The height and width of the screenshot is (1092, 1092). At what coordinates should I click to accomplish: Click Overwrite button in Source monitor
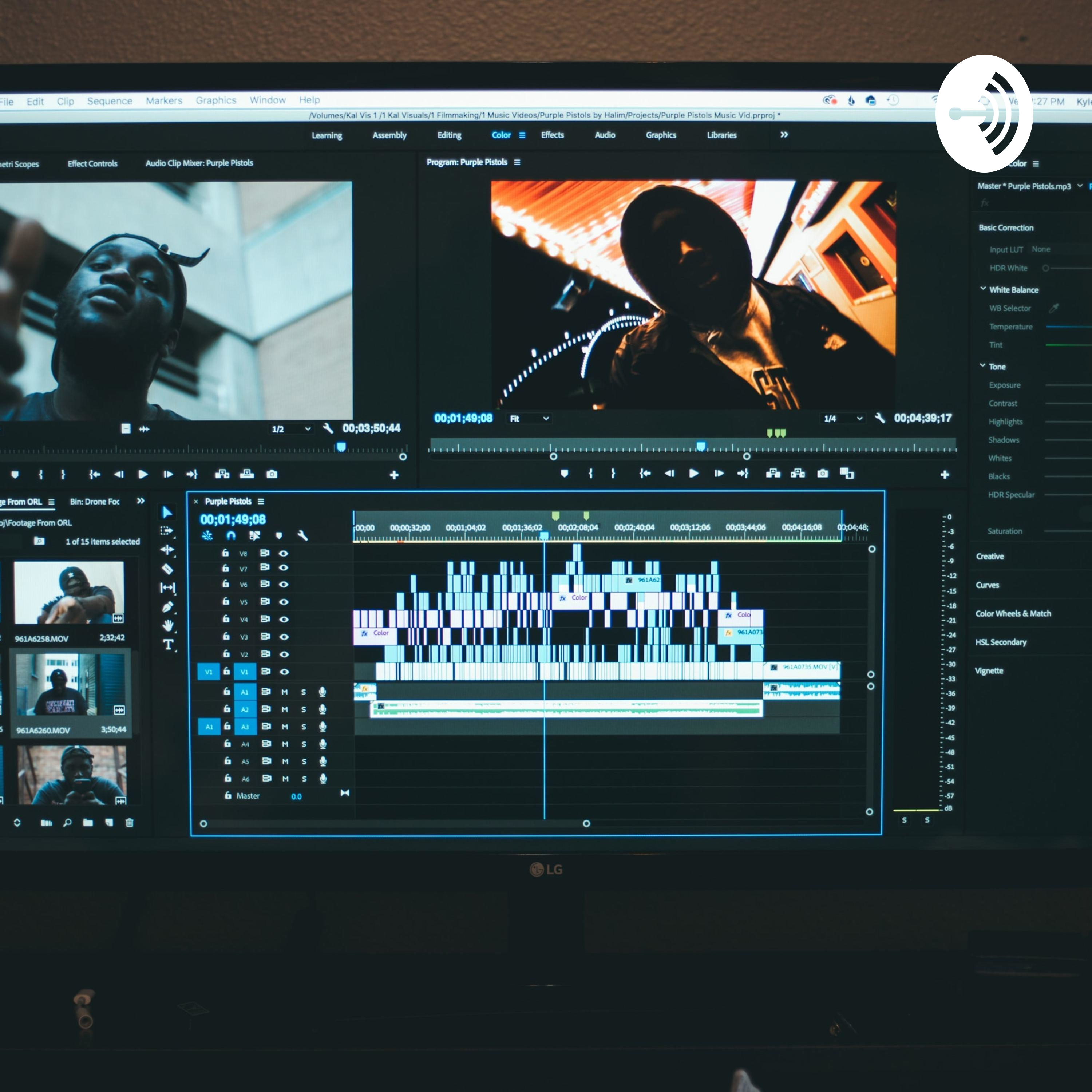point(247,474)
